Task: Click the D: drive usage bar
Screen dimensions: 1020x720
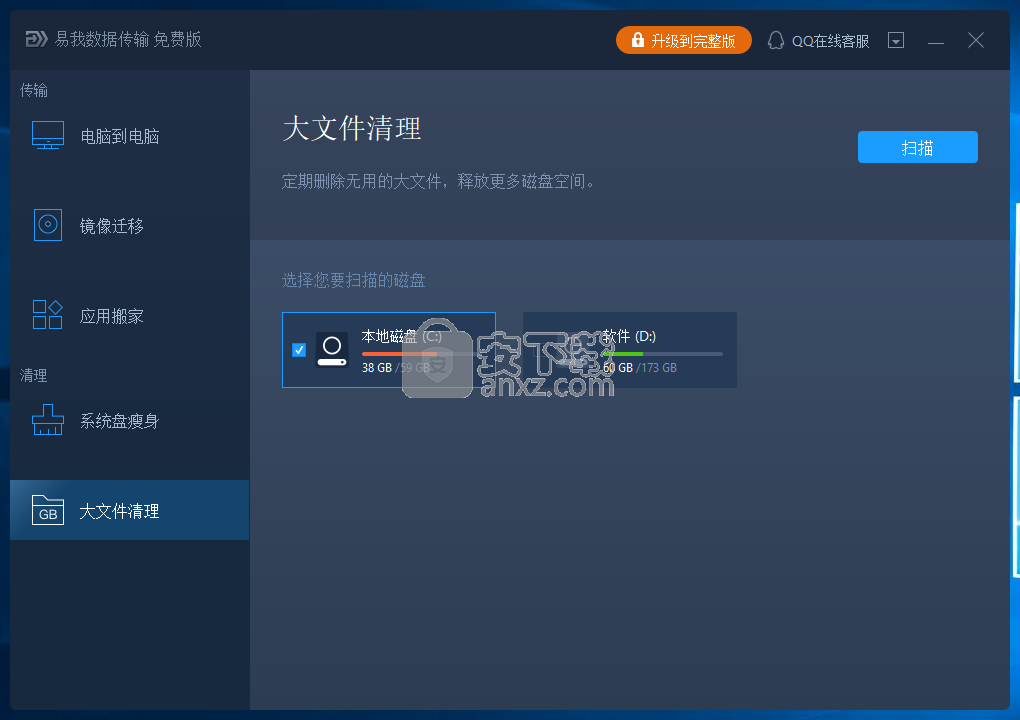Action: (662, 354)
